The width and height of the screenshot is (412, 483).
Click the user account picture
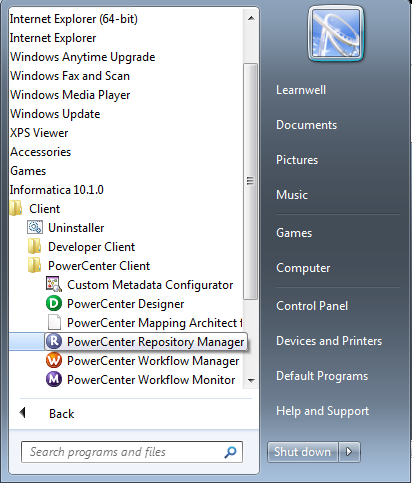336,33
